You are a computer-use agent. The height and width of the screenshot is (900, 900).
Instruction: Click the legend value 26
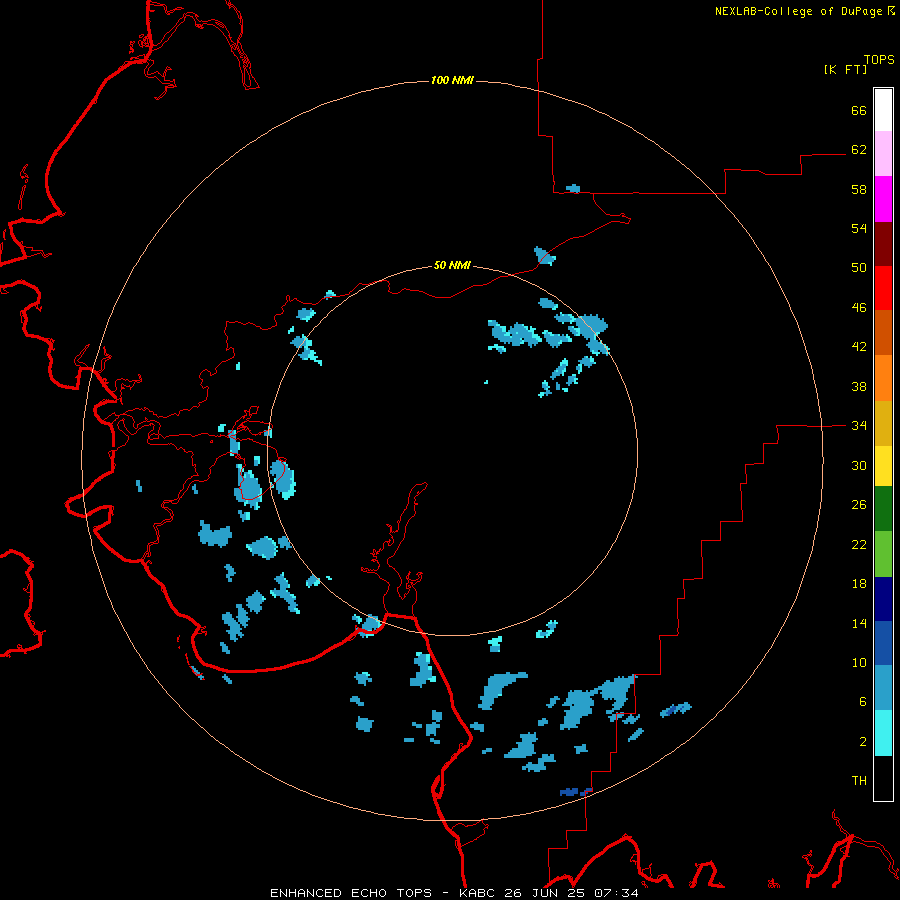tap(859, 505)
